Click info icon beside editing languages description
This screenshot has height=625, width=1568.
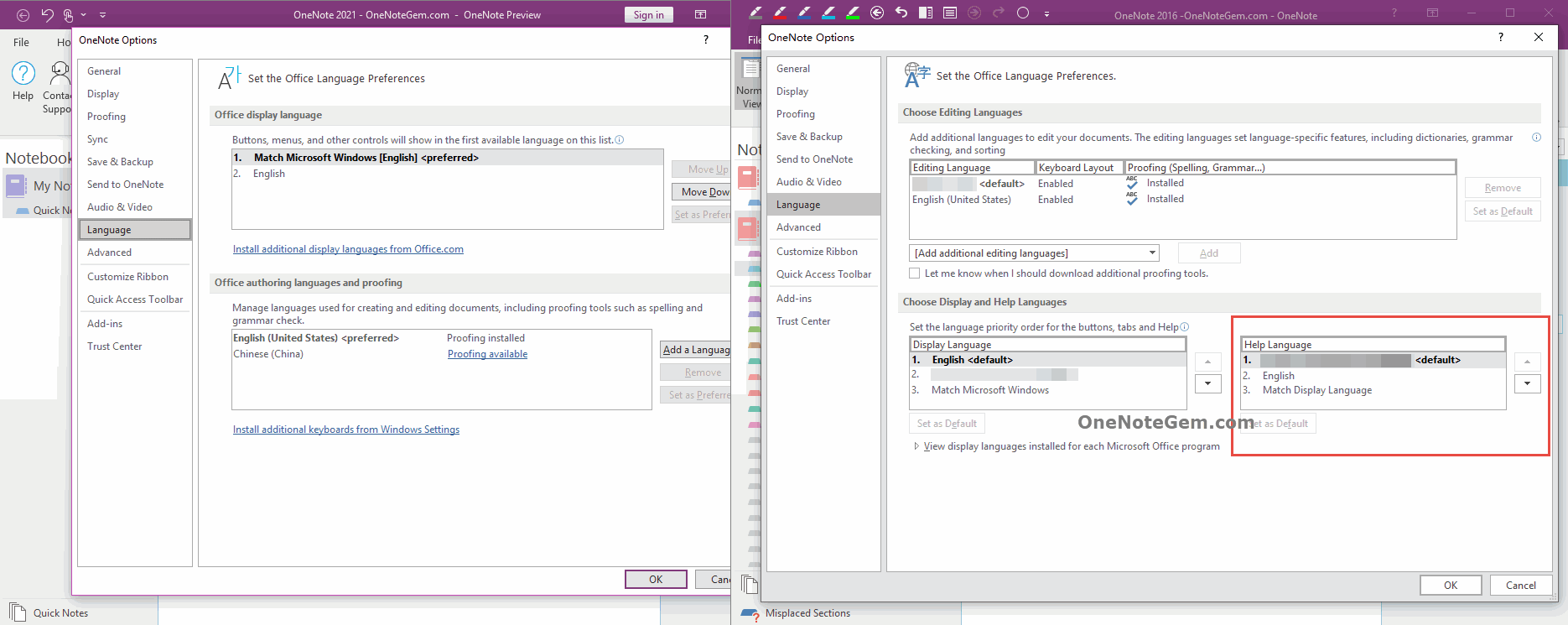pyautogui.click(x=1536, y=138)
